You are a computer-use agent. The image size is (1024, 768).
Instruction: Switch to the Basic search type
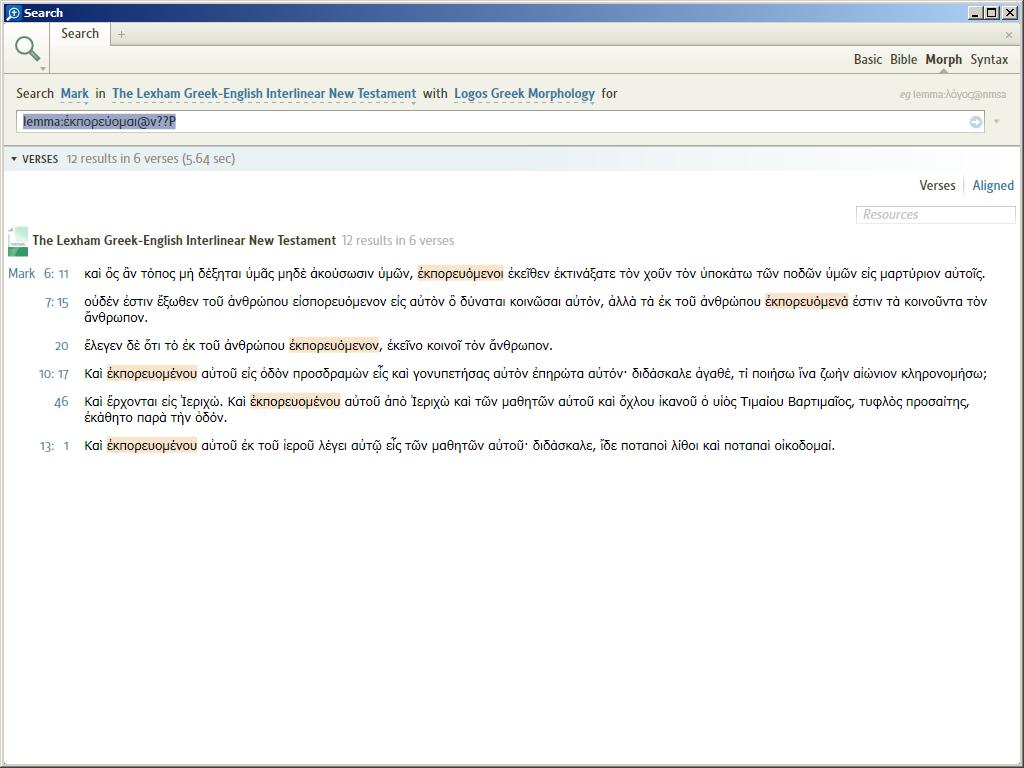[868, 59]
